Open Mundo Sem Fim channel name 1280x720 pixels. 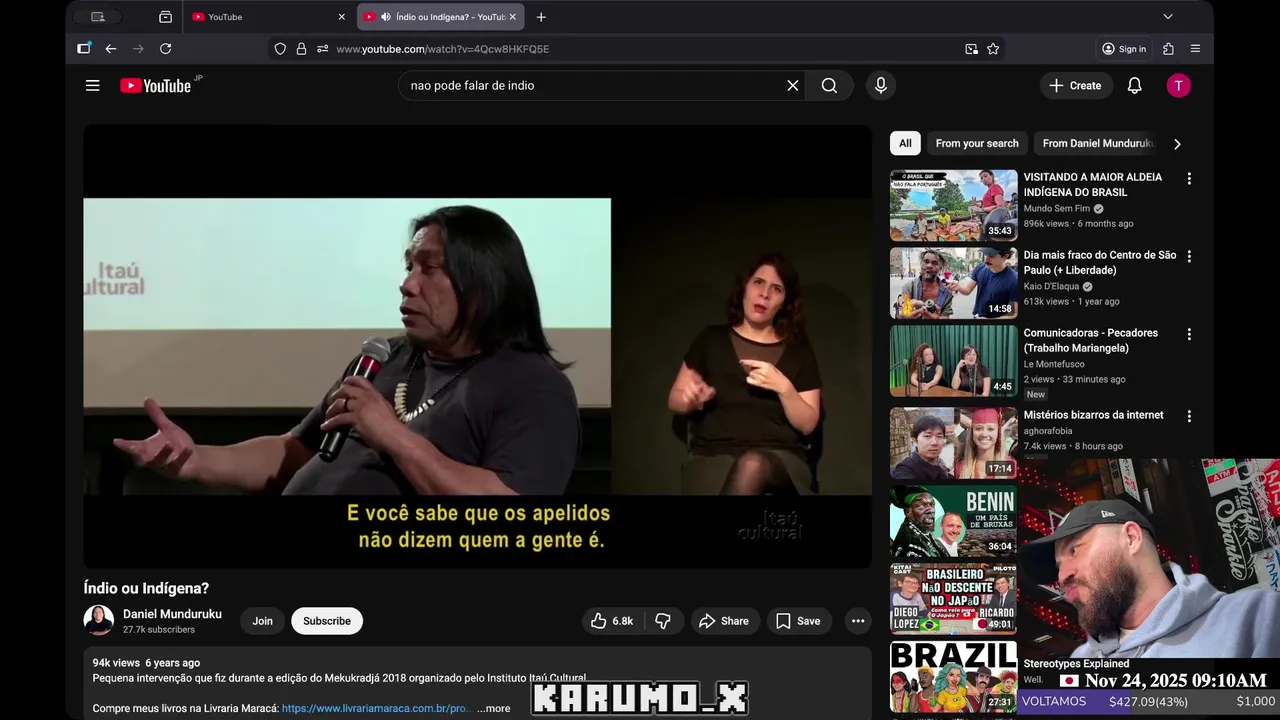pos(1057,209)
